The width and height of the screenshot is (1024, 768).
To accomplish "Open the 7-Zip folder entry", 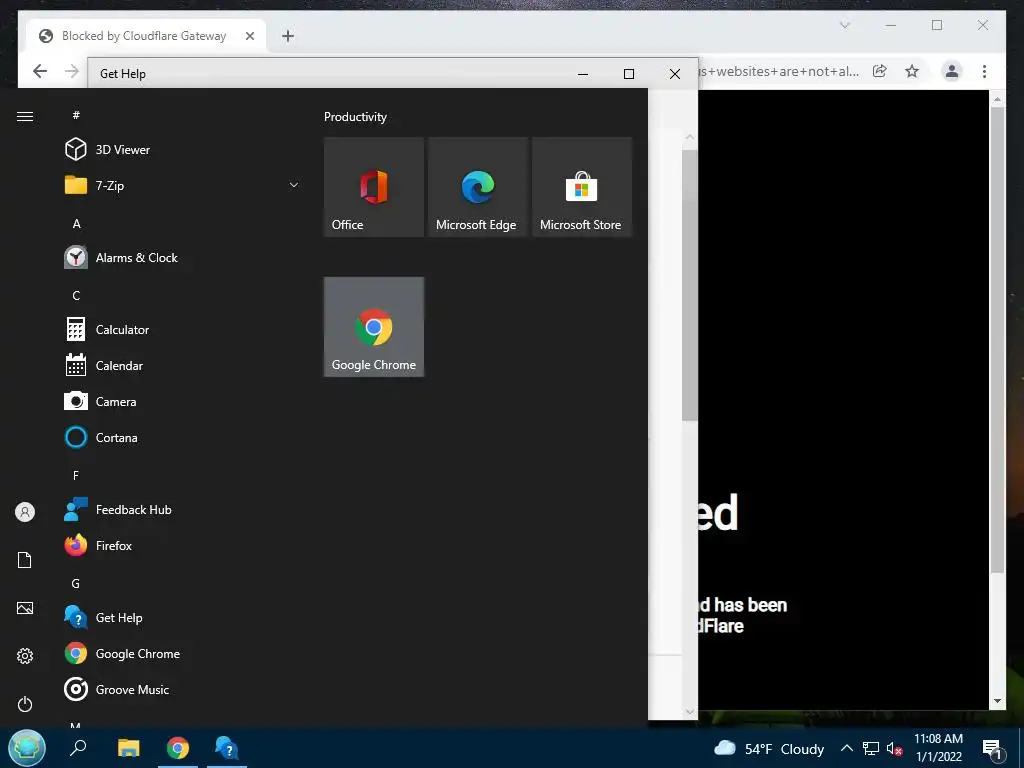I will (183, 185).
